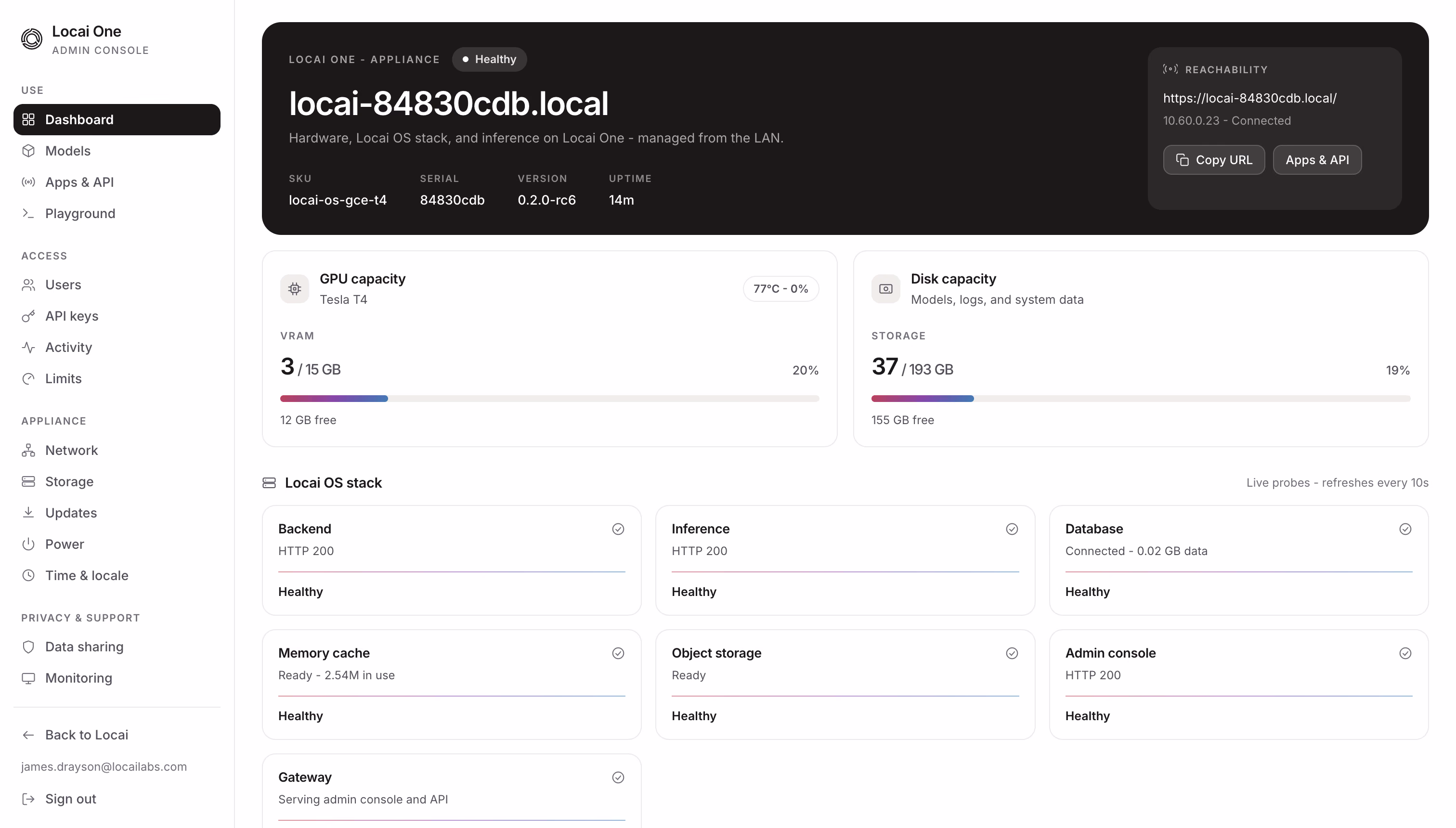Click the Activity pulse icon
This screenshot has height=828, width=1456.
point(28,347)
